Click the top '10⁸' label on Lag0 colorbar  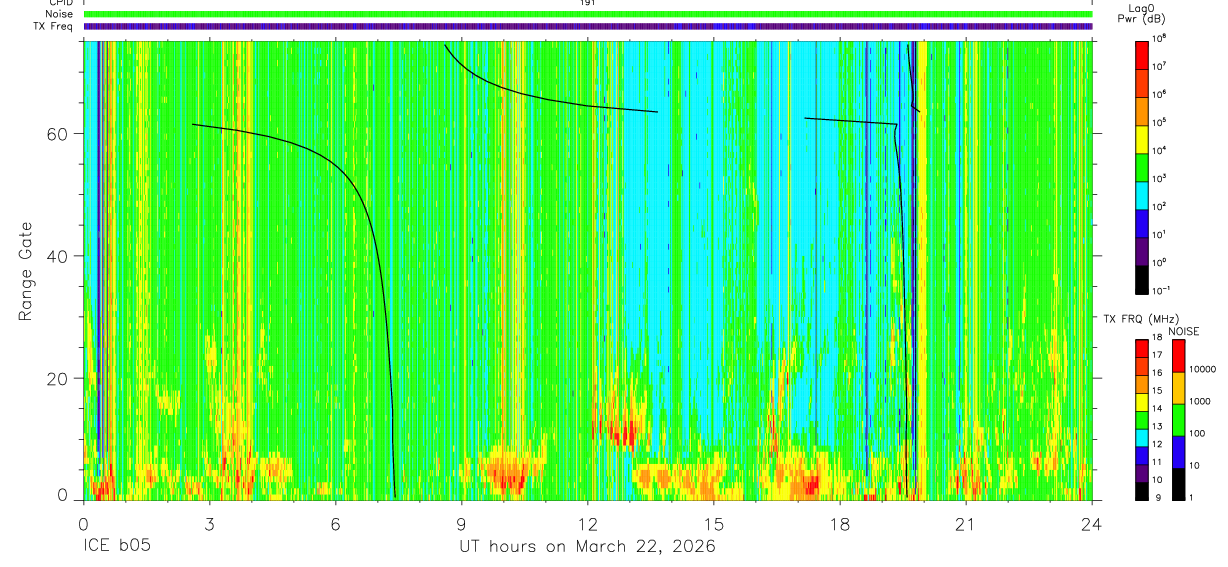(x=1159, y=38)
